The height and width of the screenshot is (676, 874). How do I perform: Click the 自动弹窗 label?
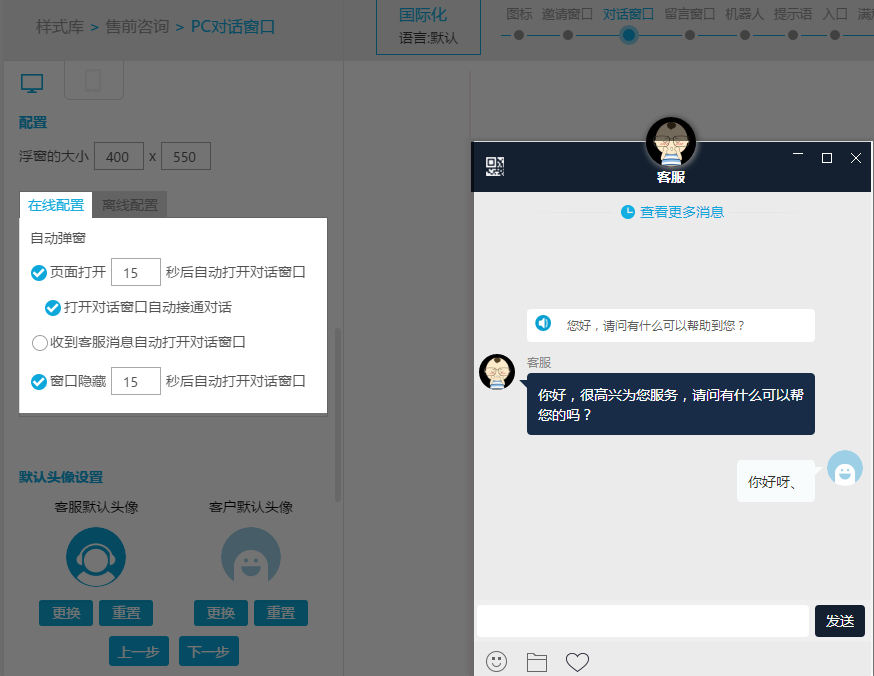[58, 238]
